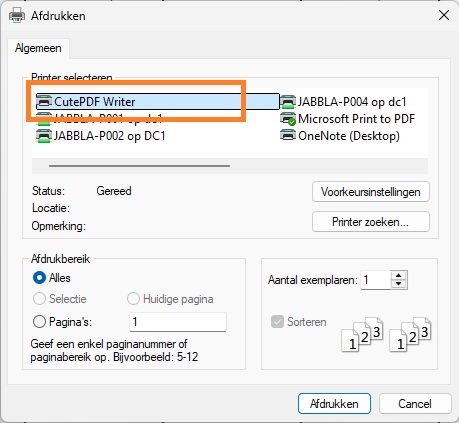
Task: Click the Pagina's page range input field
Action: (x=178, y=322)
